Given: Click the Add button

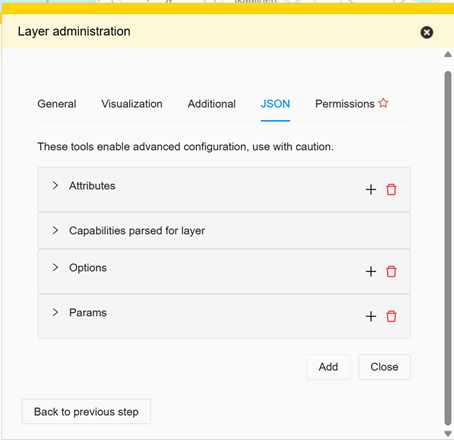Looking at the screenshot, I should click(x=328, y=367).
